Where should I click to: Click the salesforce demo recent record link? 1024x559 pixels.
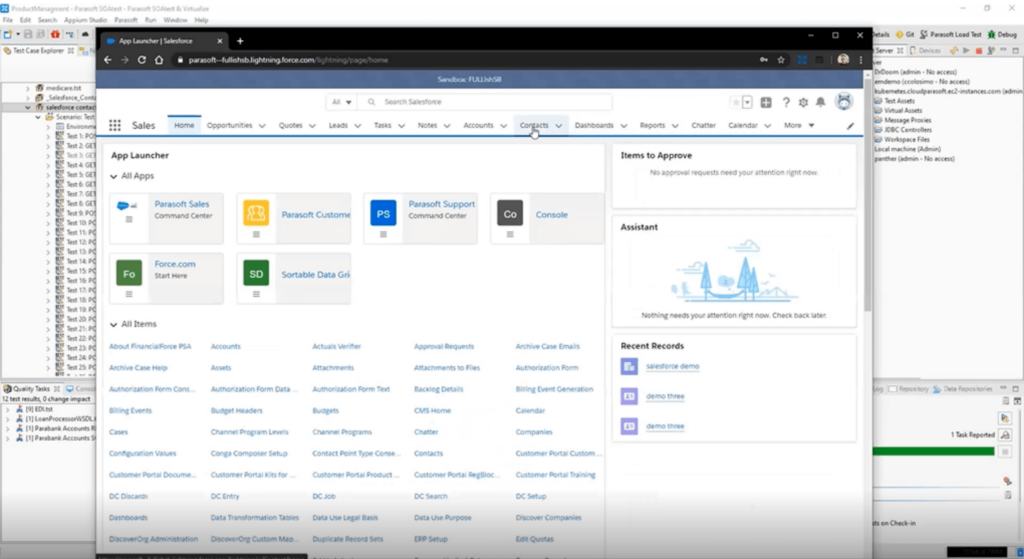pyautogui.click(x=673, y=366)
